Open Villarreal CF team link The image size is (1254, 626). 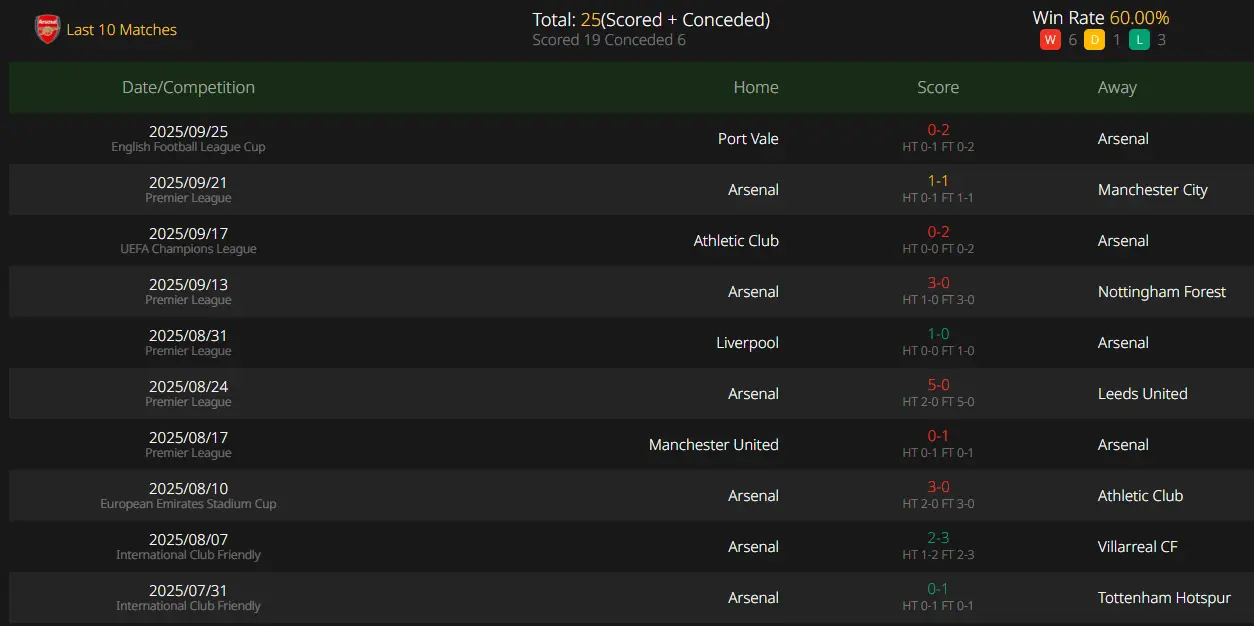1138,547
